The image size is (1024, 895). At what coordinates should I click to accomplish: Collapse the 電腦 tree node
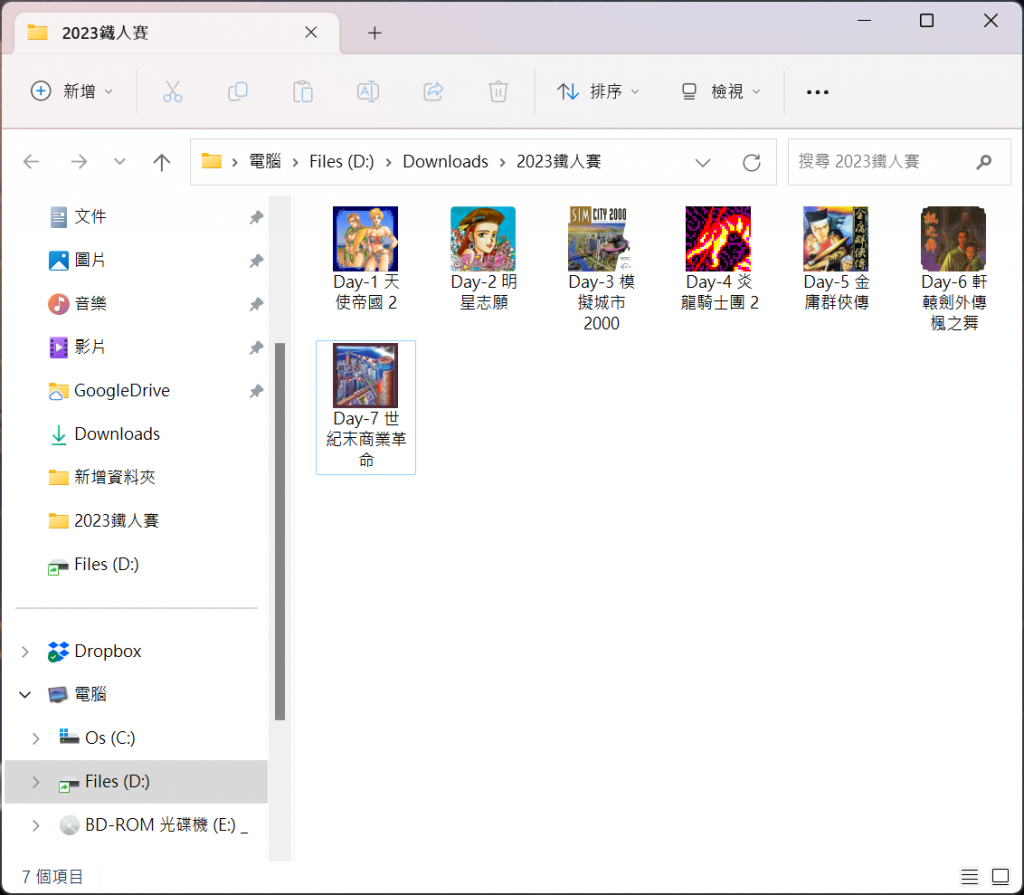pyautogui.click(x=25, y=694)
